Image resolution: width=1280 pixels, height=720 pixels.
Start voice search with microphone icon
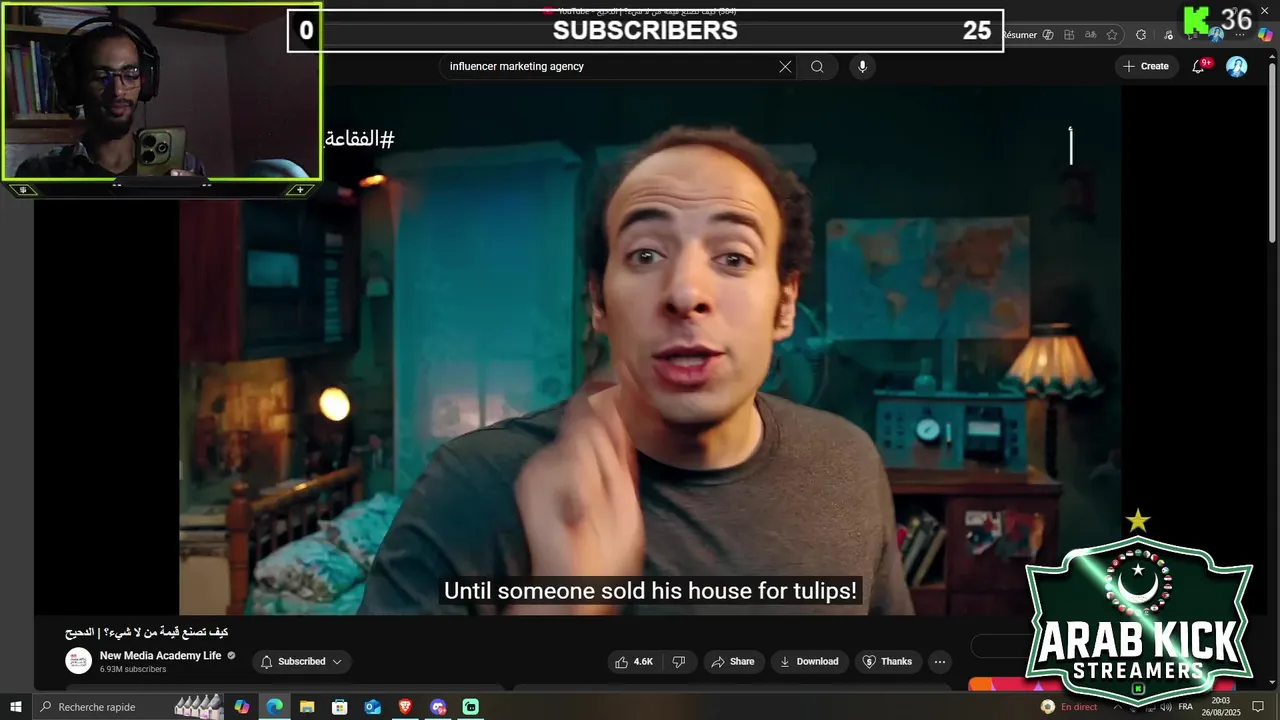tap(862, 67)
